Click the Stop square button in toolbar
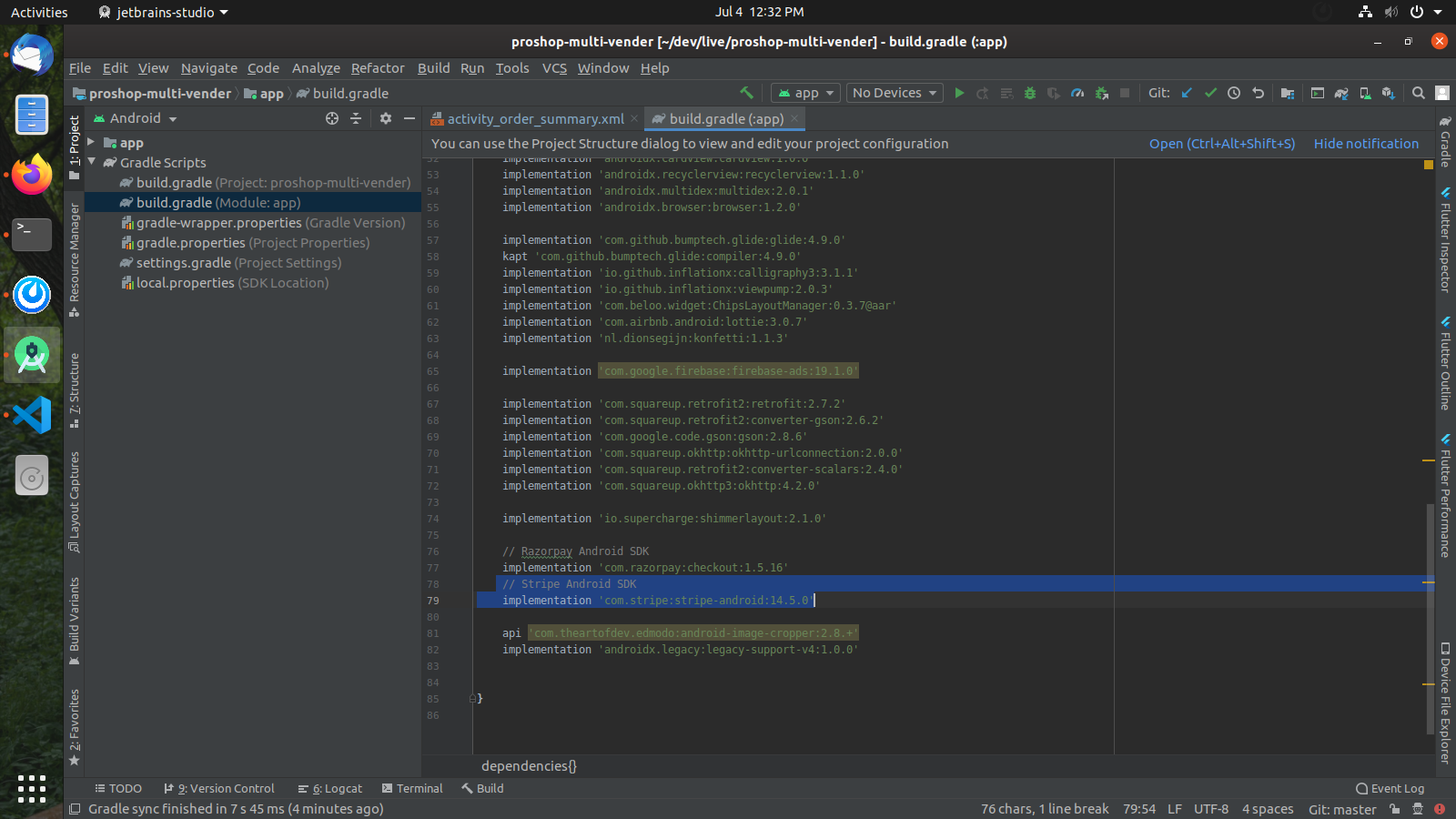 click(1125, 93)
